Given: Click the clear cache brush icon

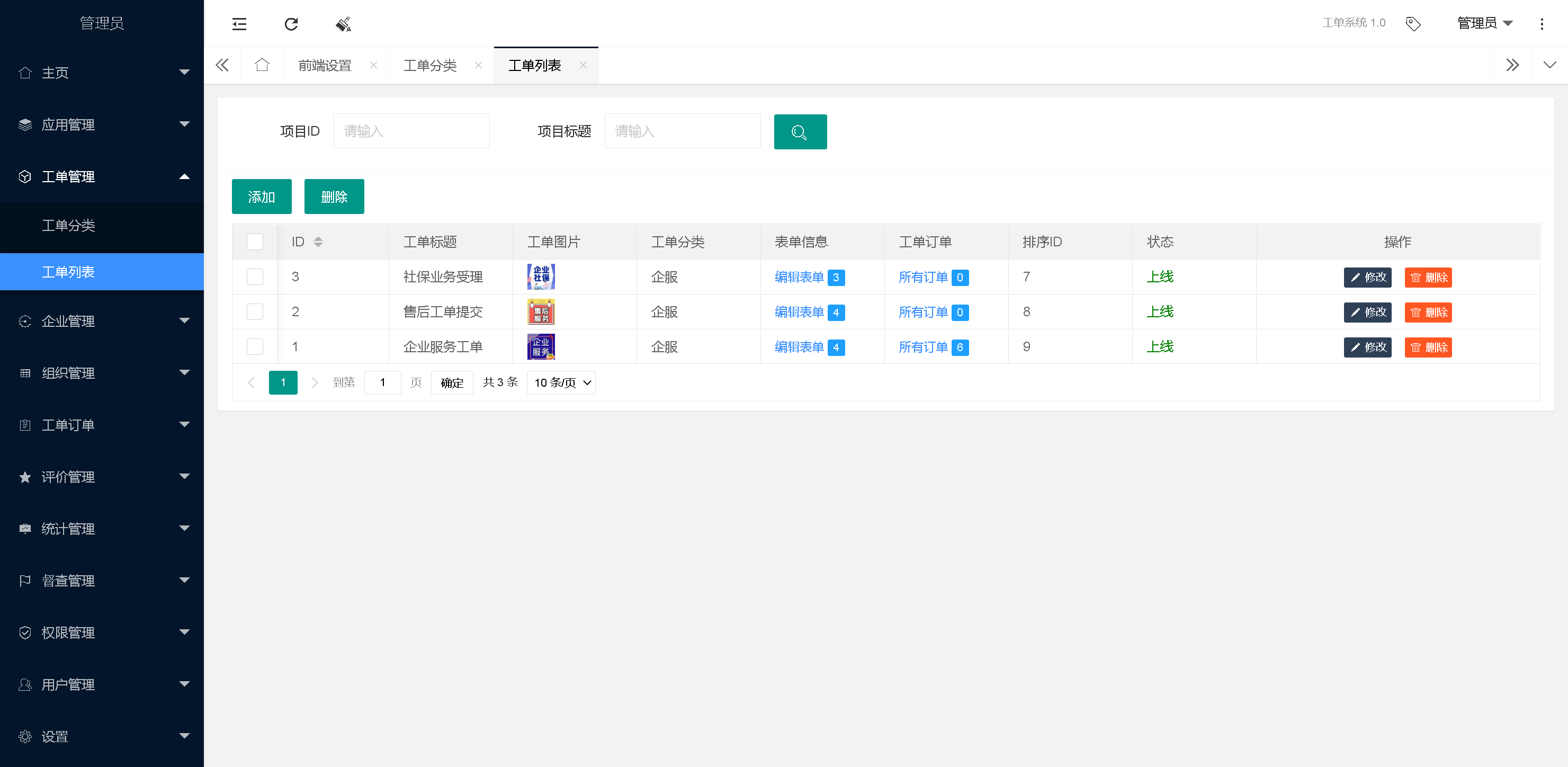Looking at the screenshot, I should pyautogui.click(x=343, y=24).
